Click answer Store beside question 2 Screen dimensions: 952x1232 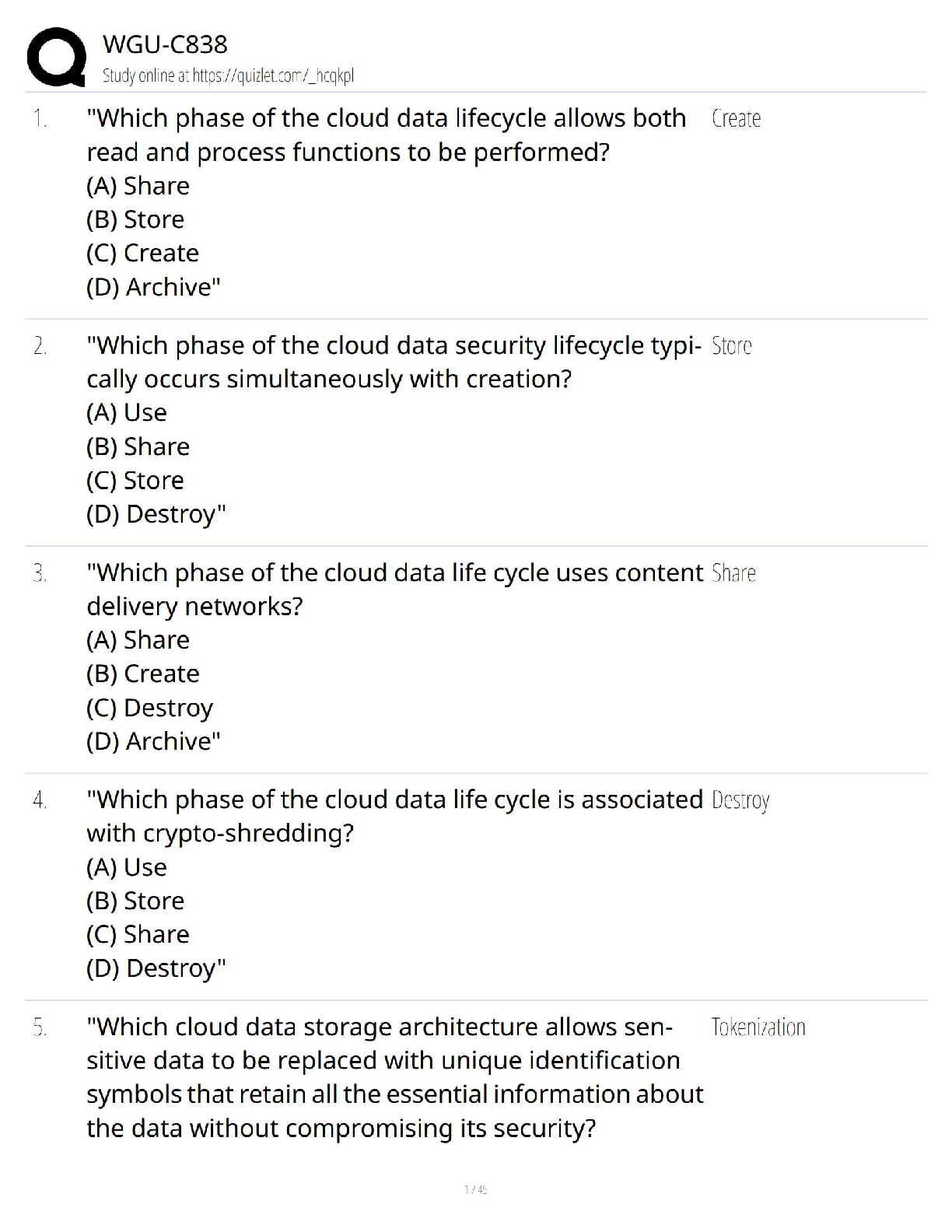click(x=731, y=346)
